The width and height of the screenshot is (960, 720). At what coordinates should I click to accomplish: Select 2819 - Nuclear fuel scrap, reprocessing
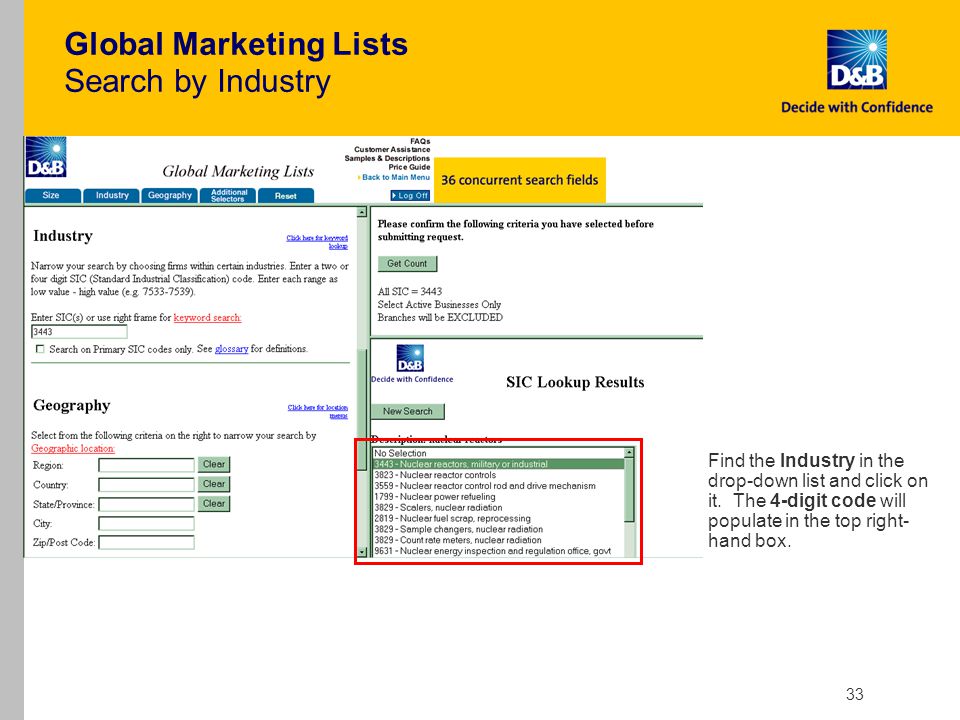pos(498,519)
